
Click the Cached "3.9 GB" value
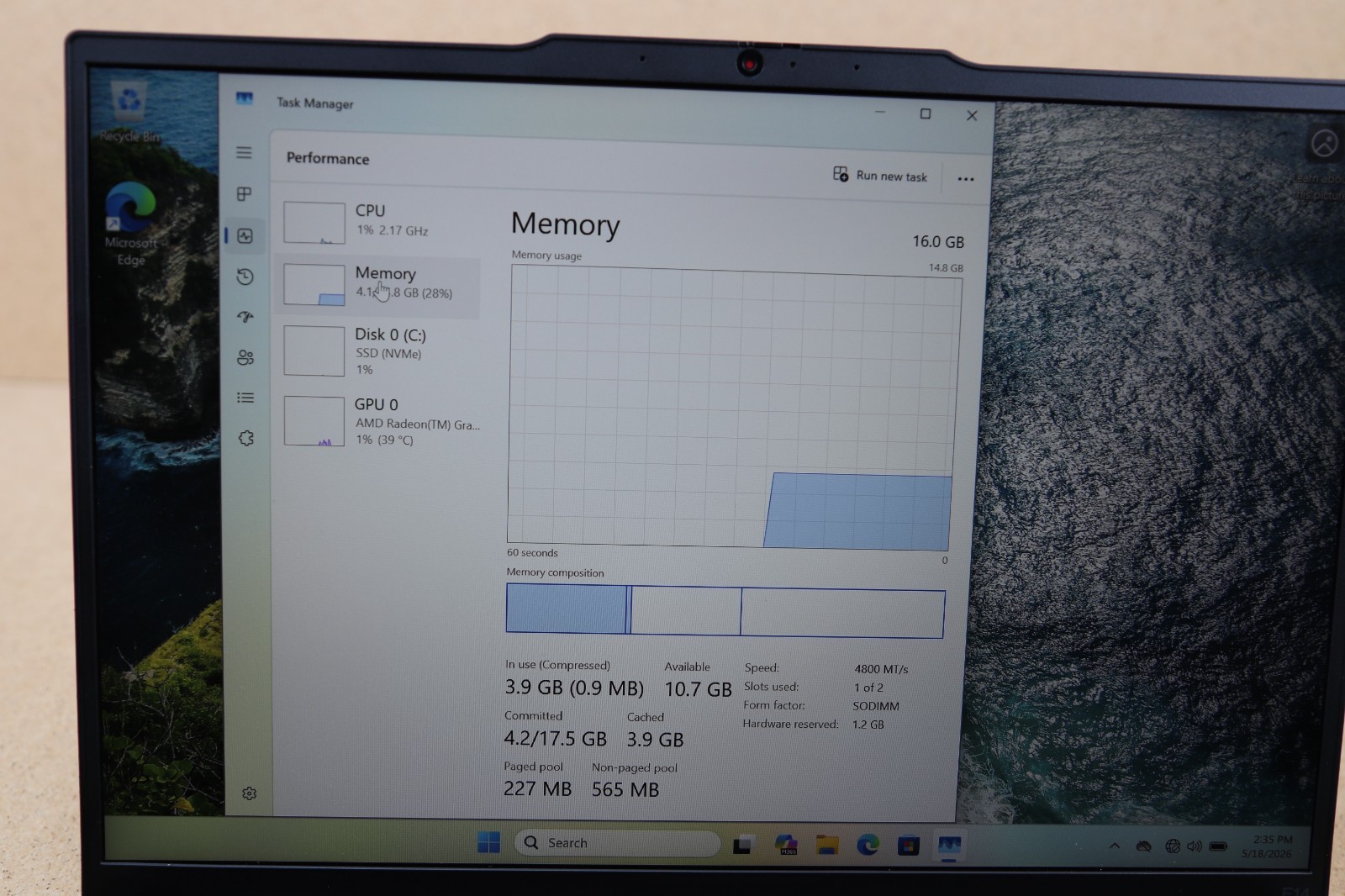pos(655,740)
